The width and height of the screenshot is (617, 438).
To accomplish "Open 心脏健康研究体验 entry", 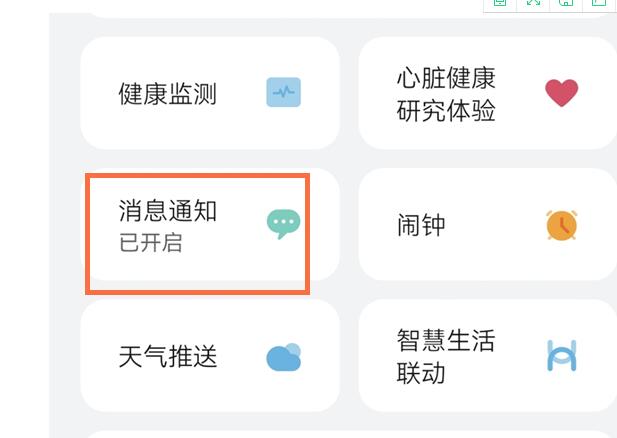I will coord(446,94).
